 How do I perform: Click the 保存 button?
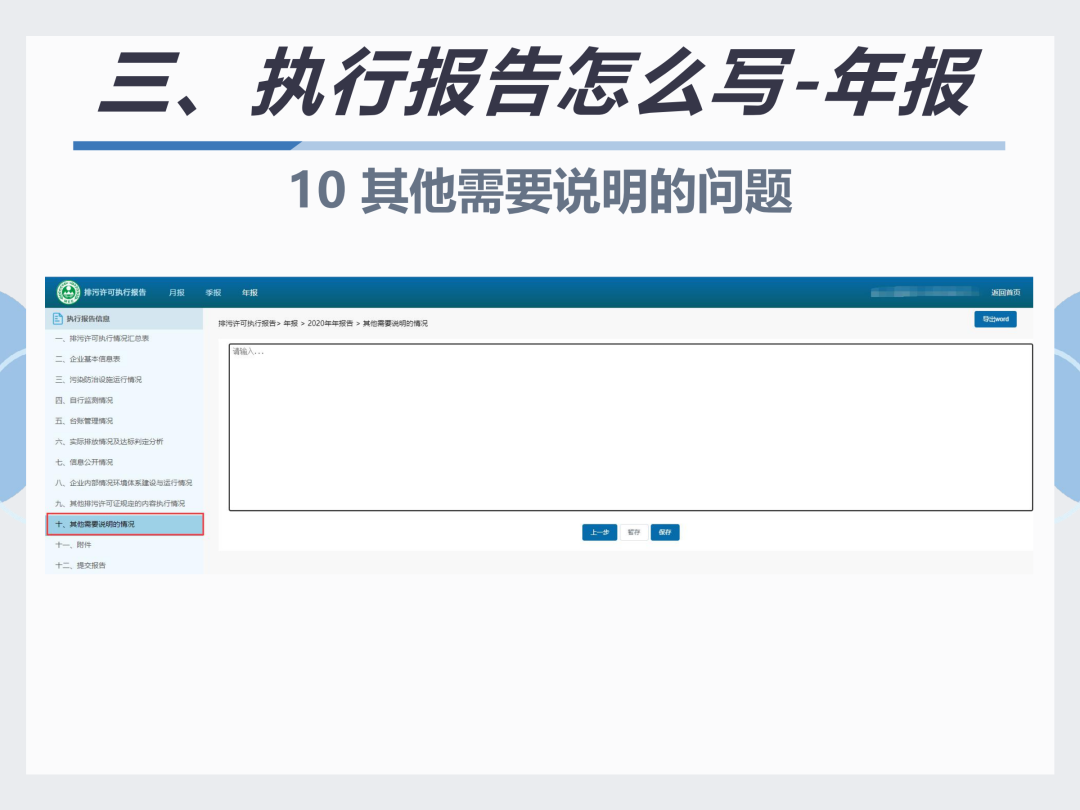tap(665, 532)
